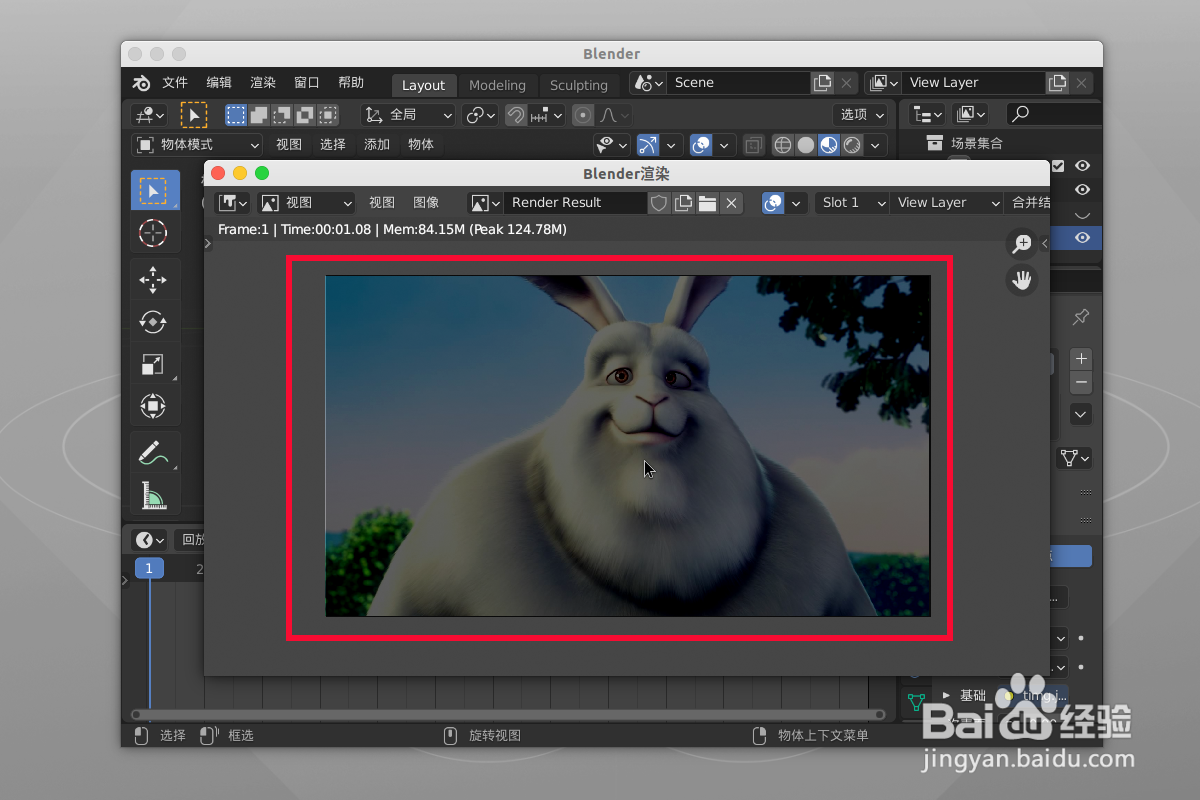Open the pivot point dropdown
This screenshot has width=1200, height=800.
pos(481,115)
